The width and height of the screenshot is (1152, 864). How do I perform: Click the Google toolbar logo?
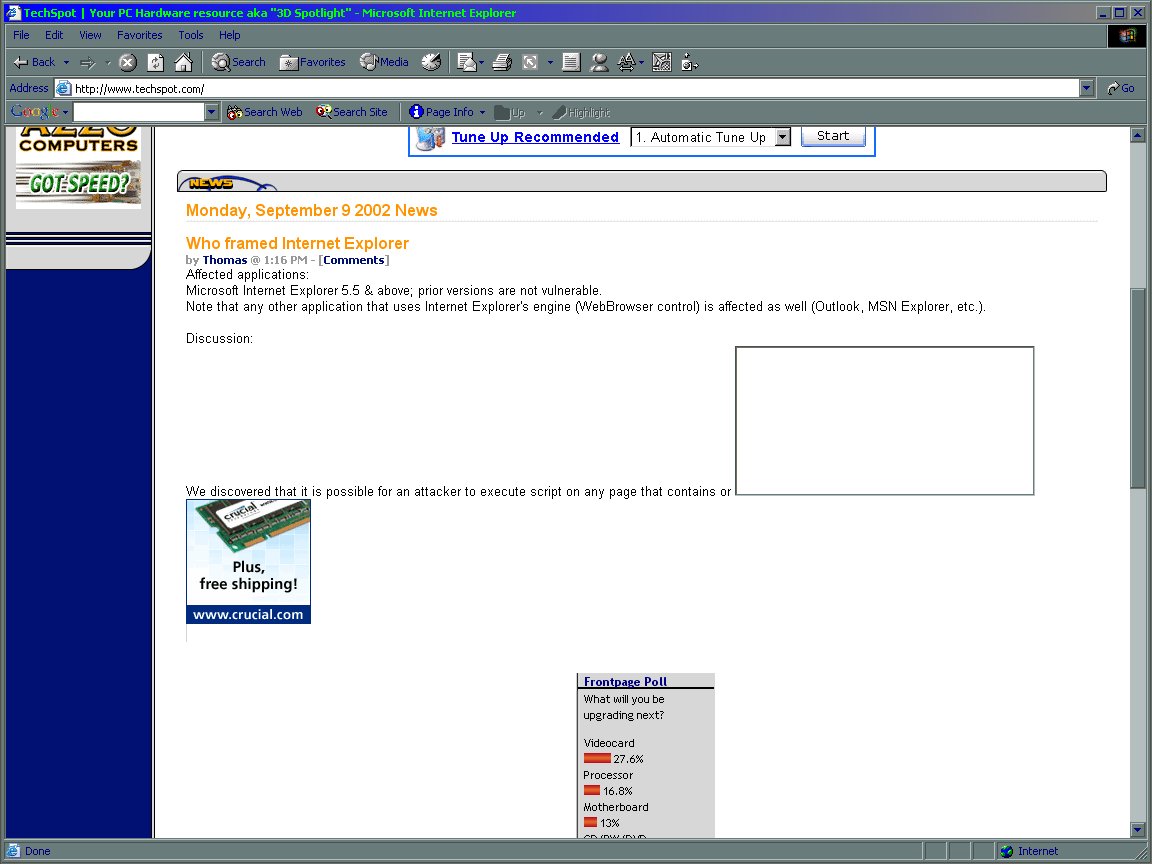(35, 112)
